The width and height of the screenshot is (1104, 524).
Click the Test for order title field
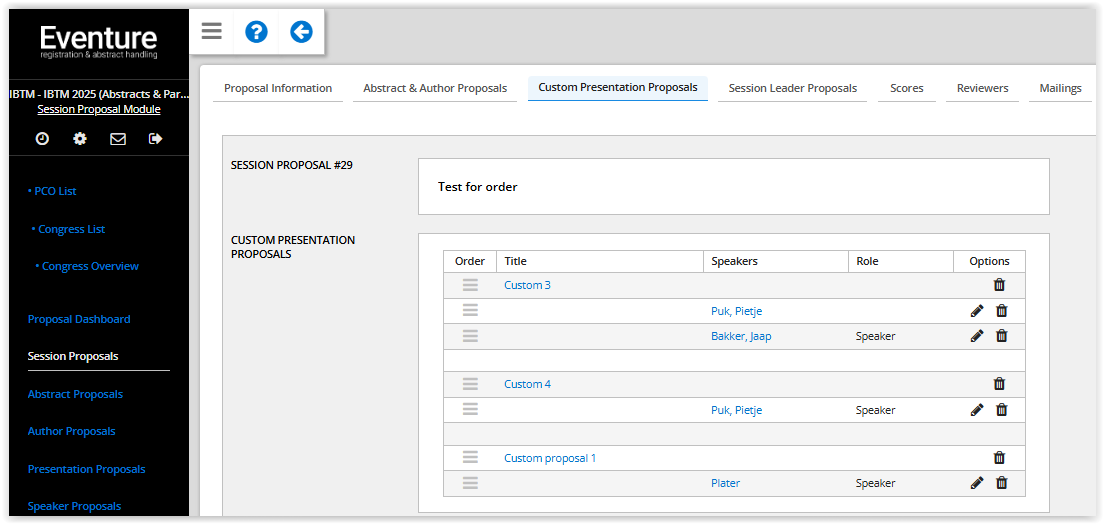[733, 187]
